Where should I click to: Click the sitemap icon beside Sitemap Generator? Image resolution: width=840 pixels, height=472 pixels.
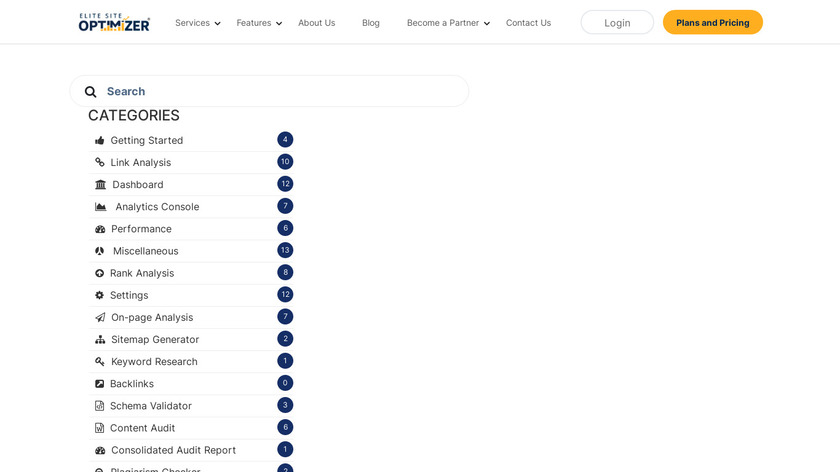[100, 340]
